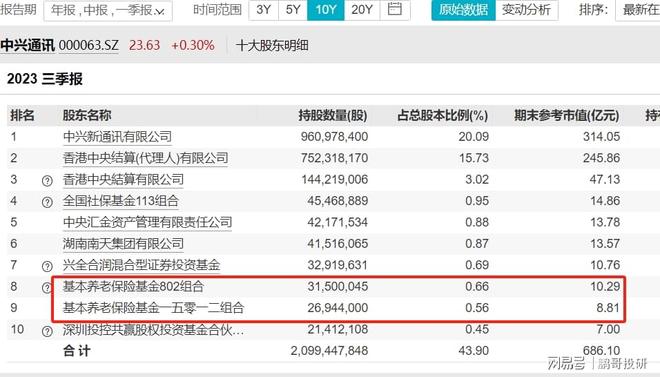Click the 2023 三季报 section heading
660x377 pixels.
[x=45, y=79]
